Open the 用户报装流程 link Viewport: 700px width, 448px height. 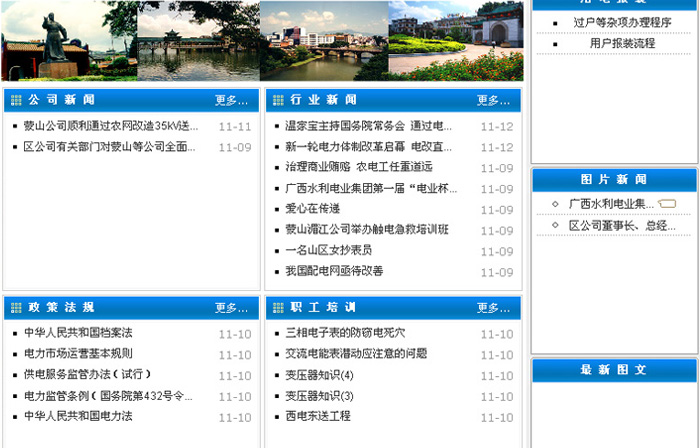pos(622,43)
